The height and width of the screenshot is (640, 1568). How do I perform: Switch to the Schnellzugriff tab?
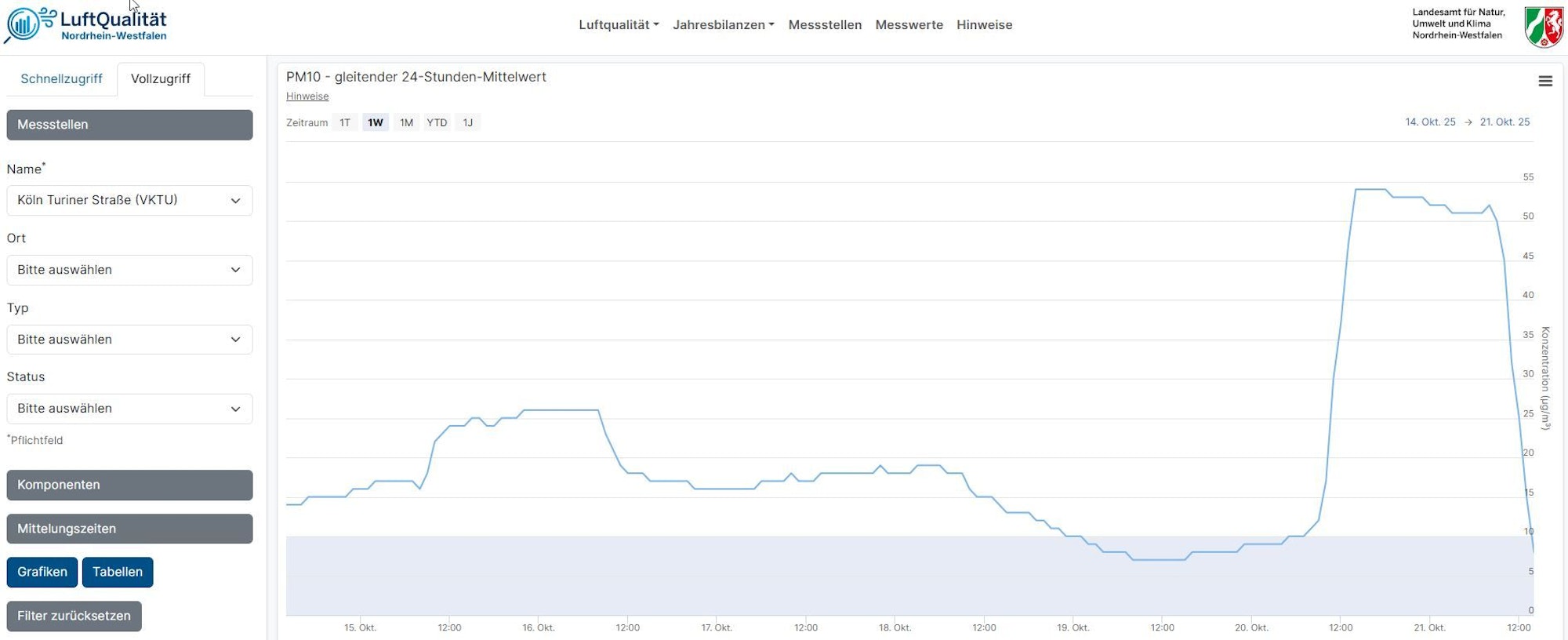point(61,78)
